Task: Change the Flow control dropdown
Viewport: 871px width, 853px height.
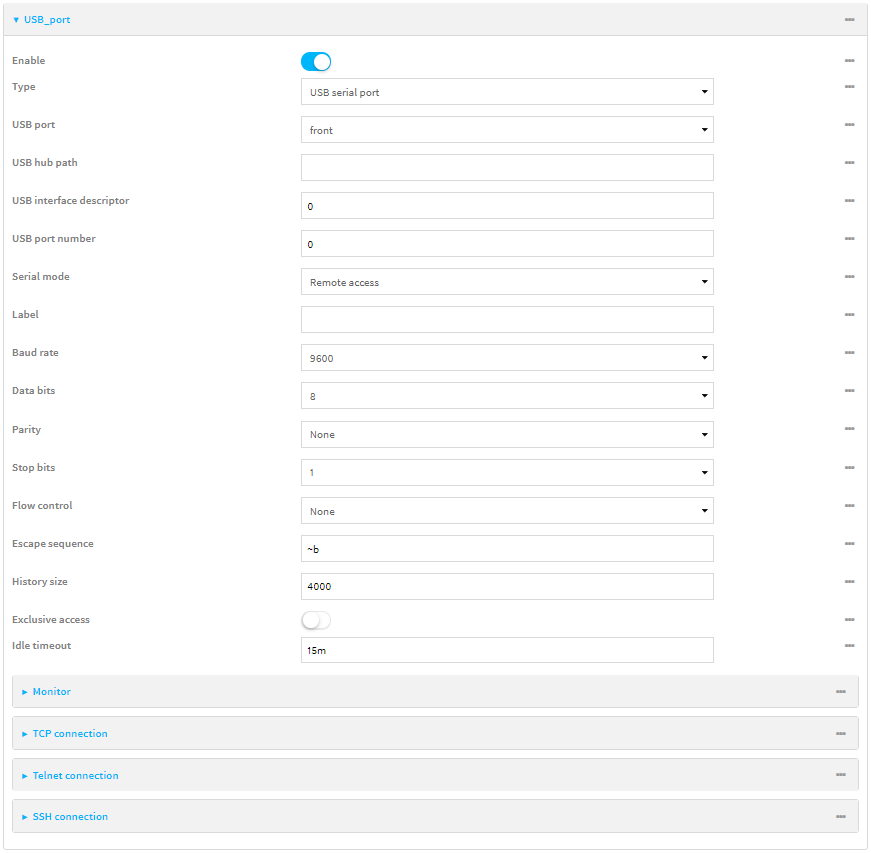Action: pos(506,511)
